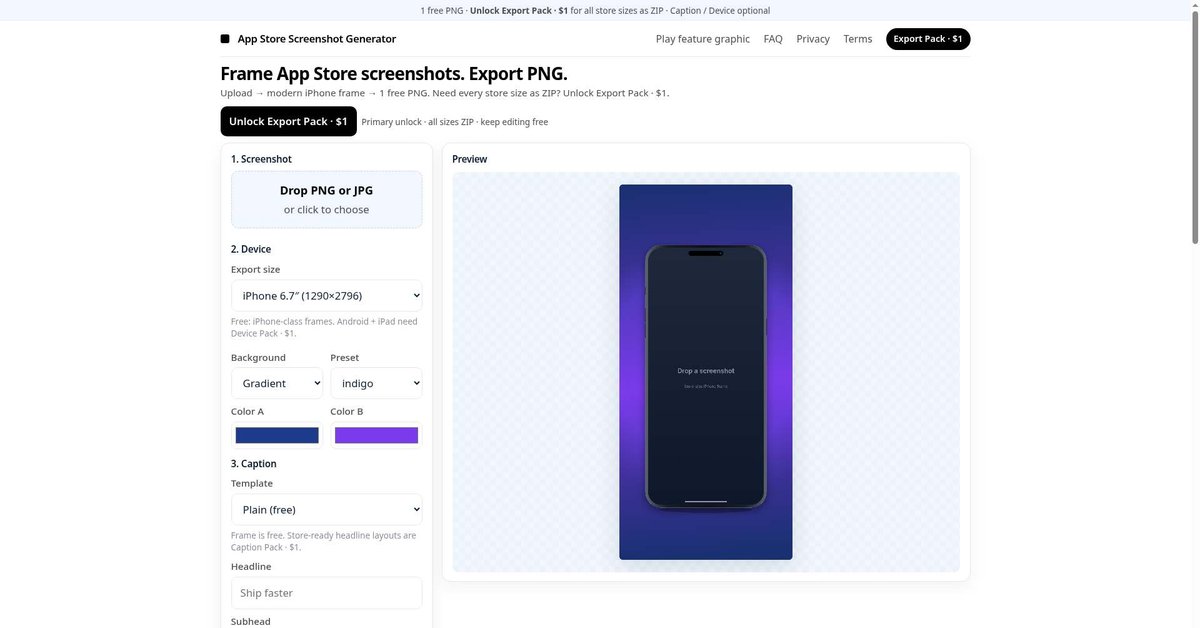Expand the Background type dropdown
The height and width of the screenshot is (628, 1200).
(277, 383)
